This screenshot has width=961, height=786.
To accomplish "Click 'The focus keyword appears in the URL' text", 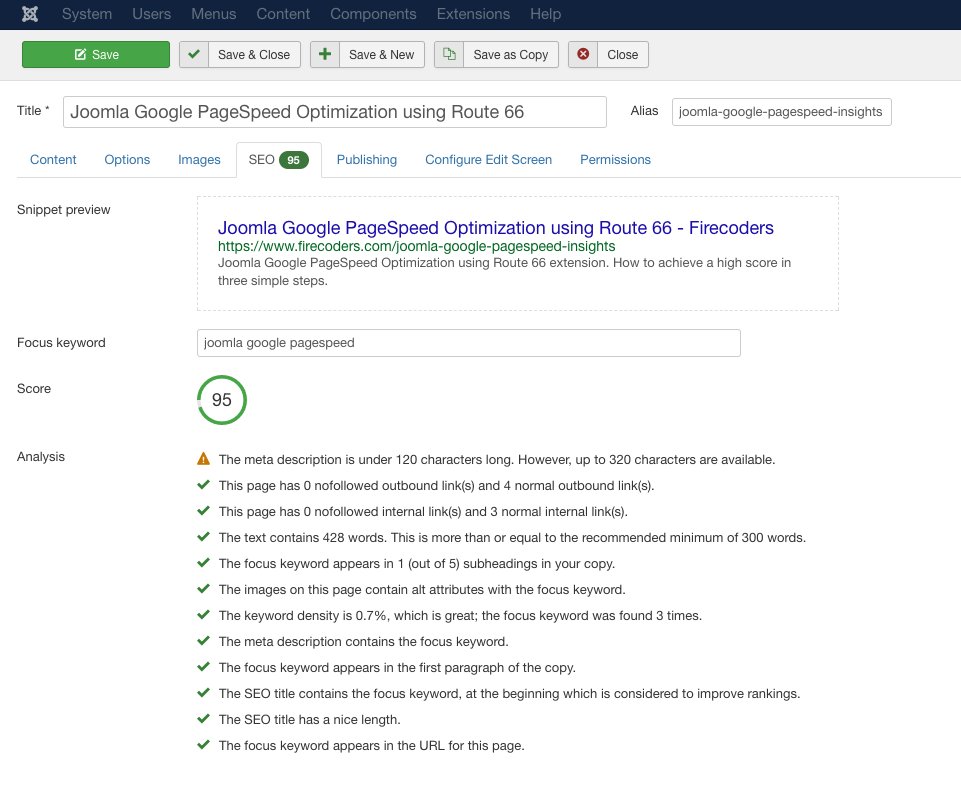I will point(371,746).
